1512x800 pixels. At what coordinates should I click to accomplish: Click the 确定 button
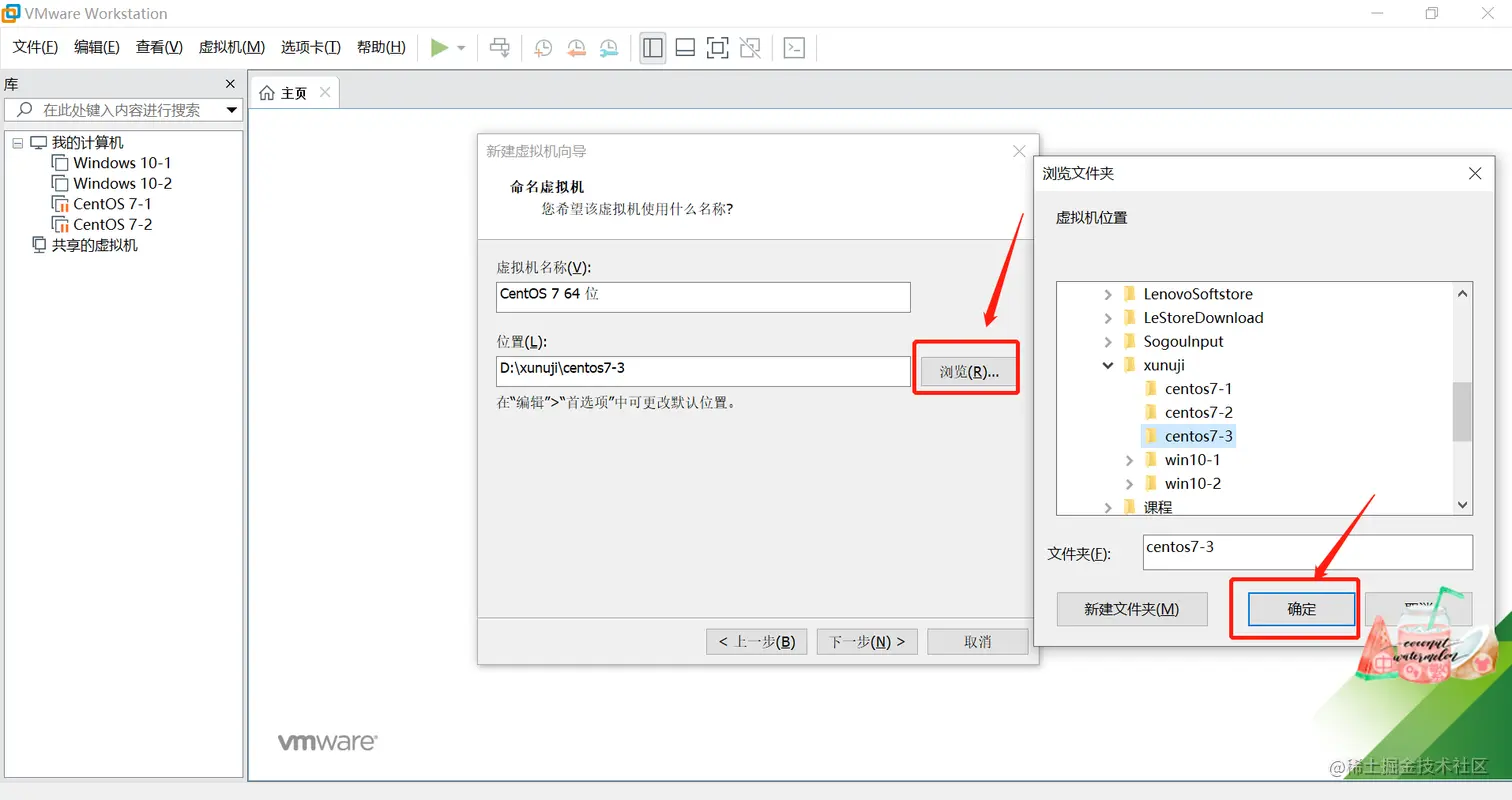point(1302,609)
